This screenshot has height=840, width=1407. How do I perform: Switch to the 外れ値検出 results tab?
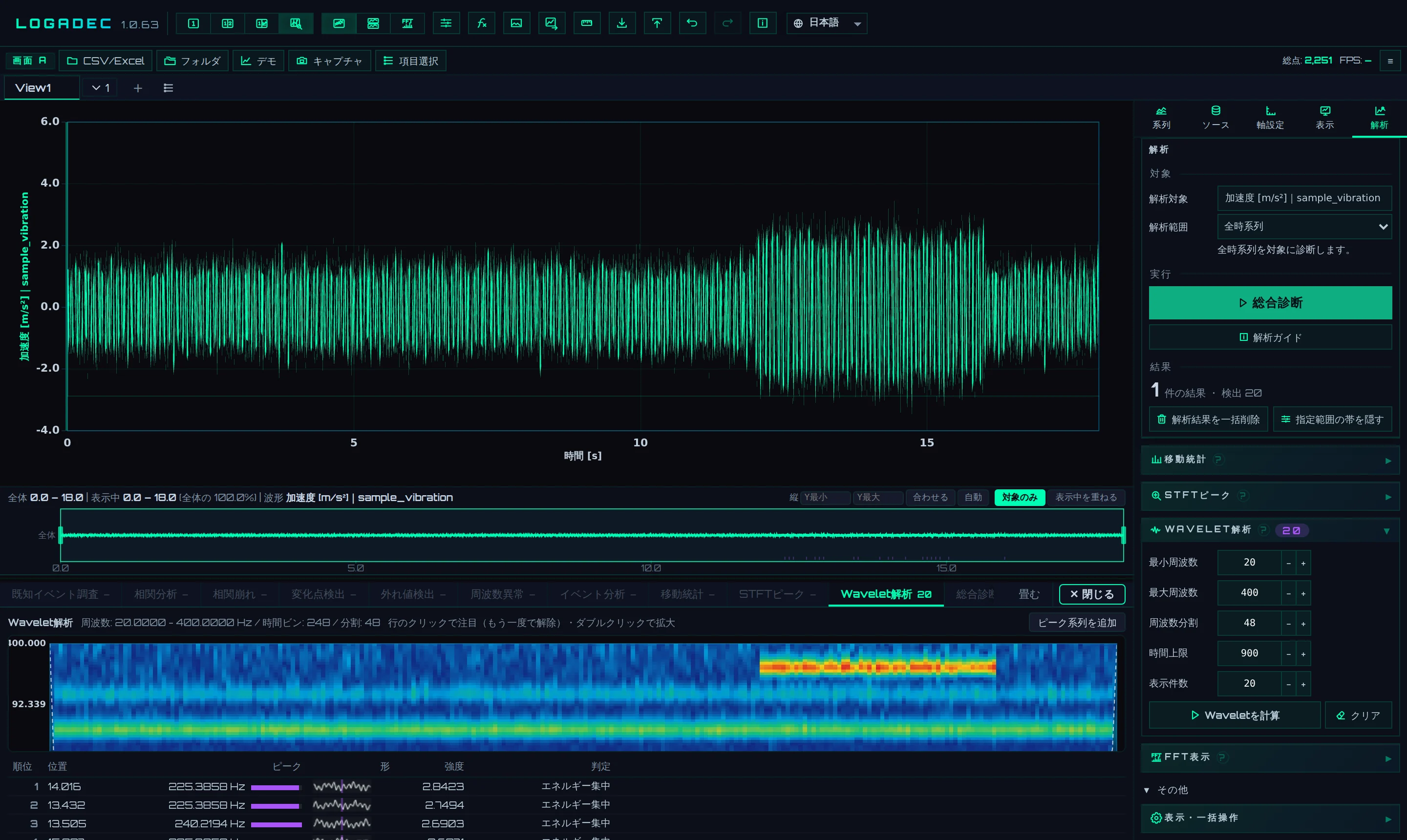413,594
